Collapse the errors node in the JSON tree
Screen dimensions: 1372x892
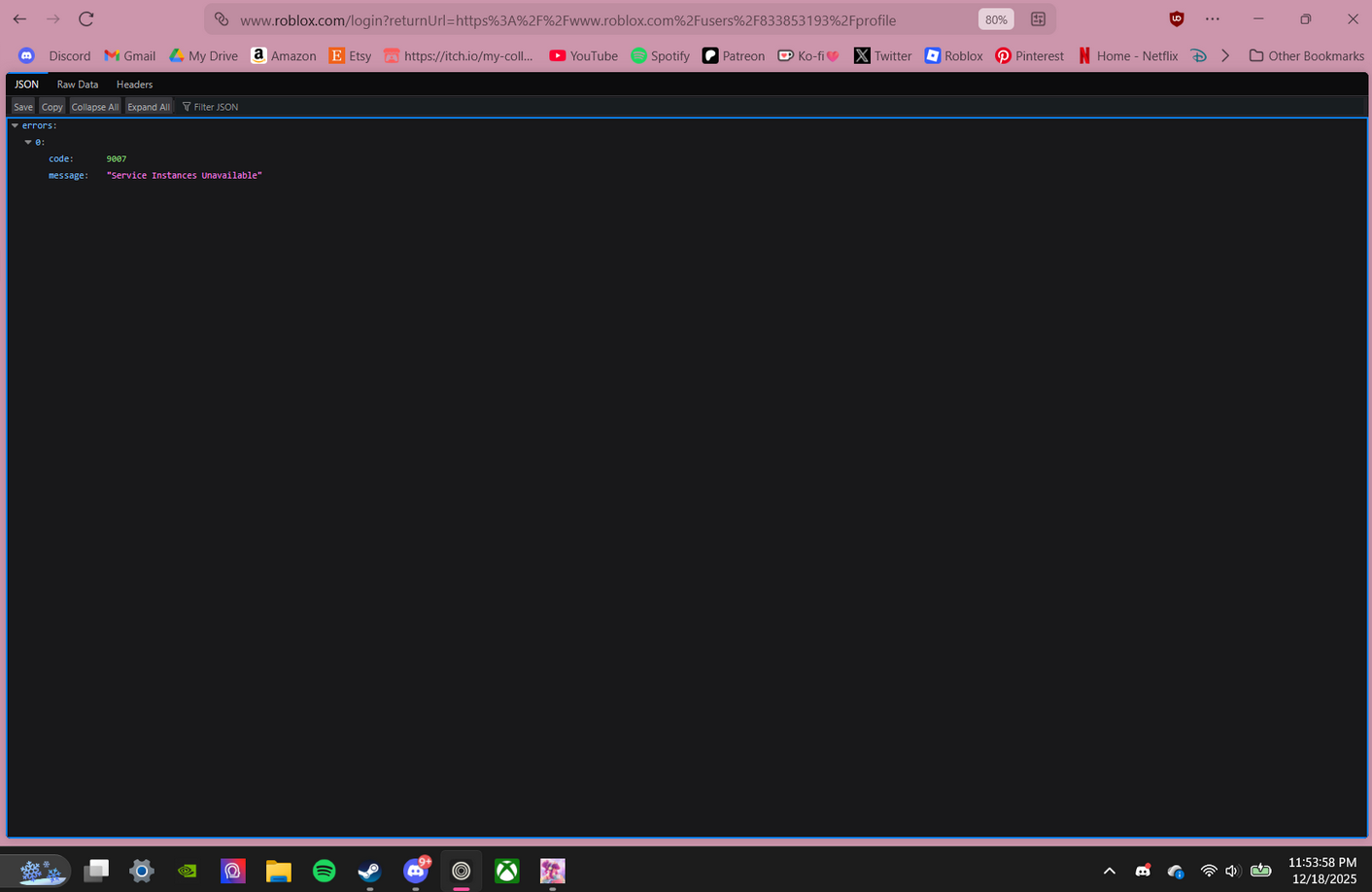pos(16,124)
